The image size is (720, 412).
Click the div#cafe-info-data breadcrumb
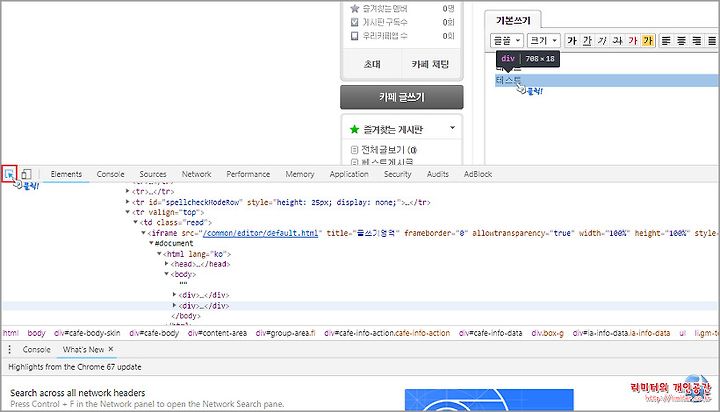pyautogui.click(x=490, y=333)
